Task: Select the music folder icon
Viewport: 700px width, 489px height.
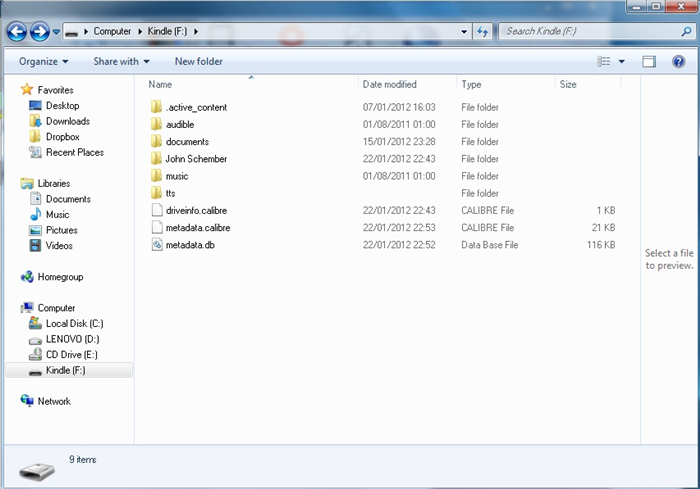Action: click(x=156, y=176)
